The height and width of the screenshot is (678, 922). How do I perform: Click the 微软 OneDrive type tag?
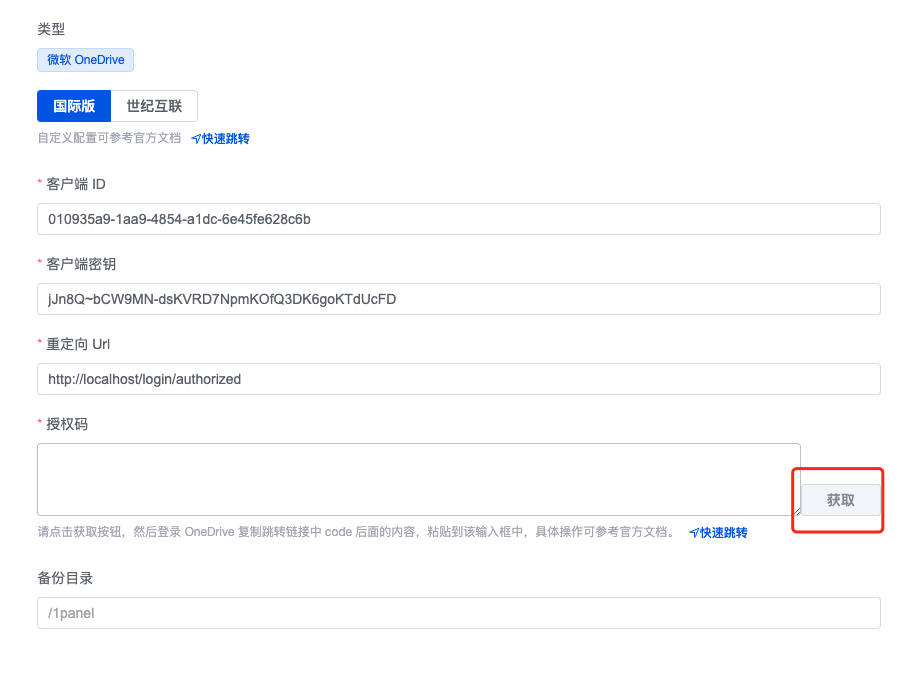(x=85, y=60)
